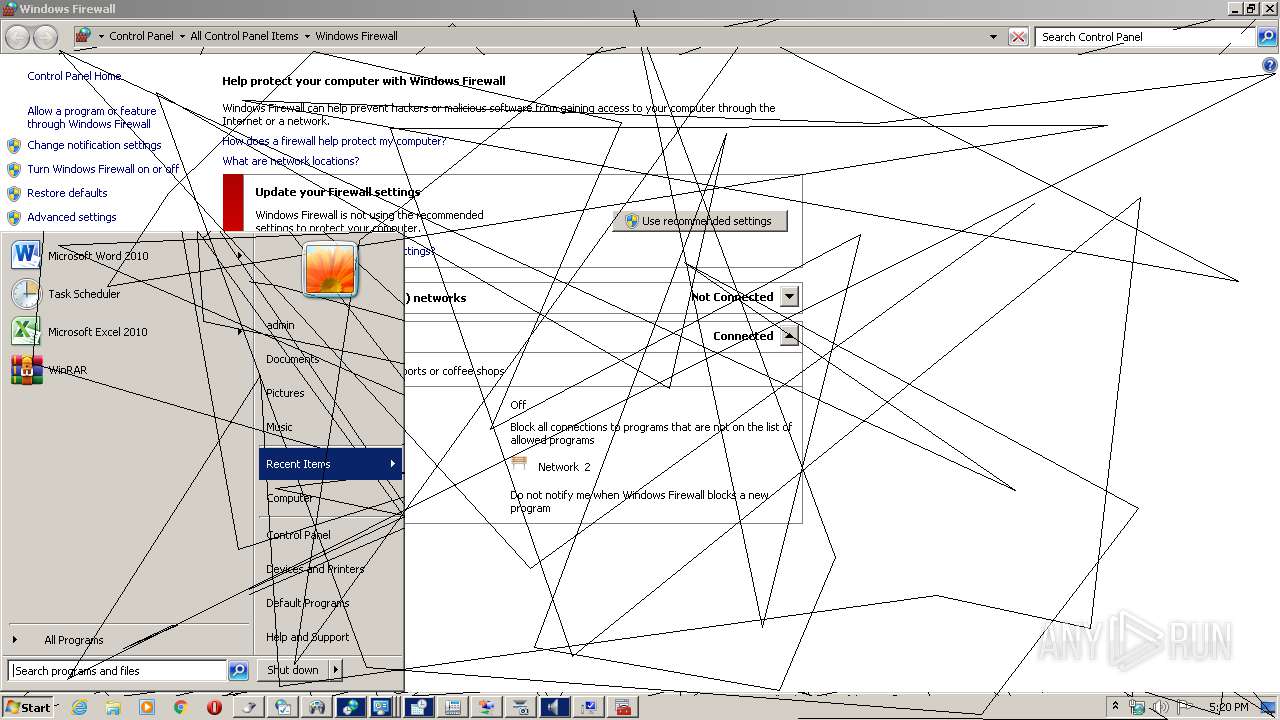This screenshot has width=1280, height=720.
Task: Click the speaker sound taskbar window icon
Action: point(553,707)
